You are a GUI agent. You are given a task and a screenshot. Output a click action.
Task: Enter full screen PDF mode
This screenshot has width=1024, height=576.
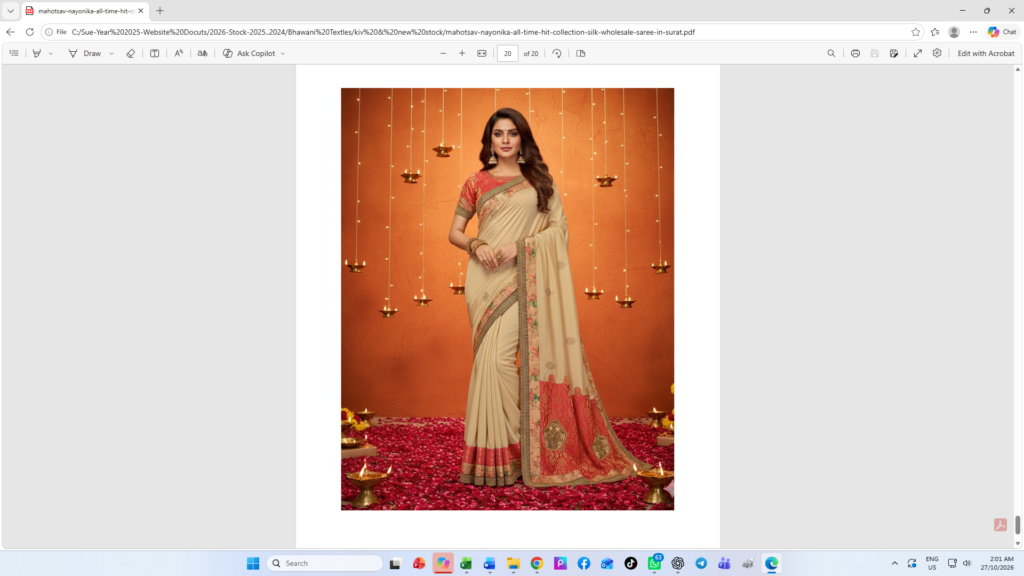pos(918,54)
